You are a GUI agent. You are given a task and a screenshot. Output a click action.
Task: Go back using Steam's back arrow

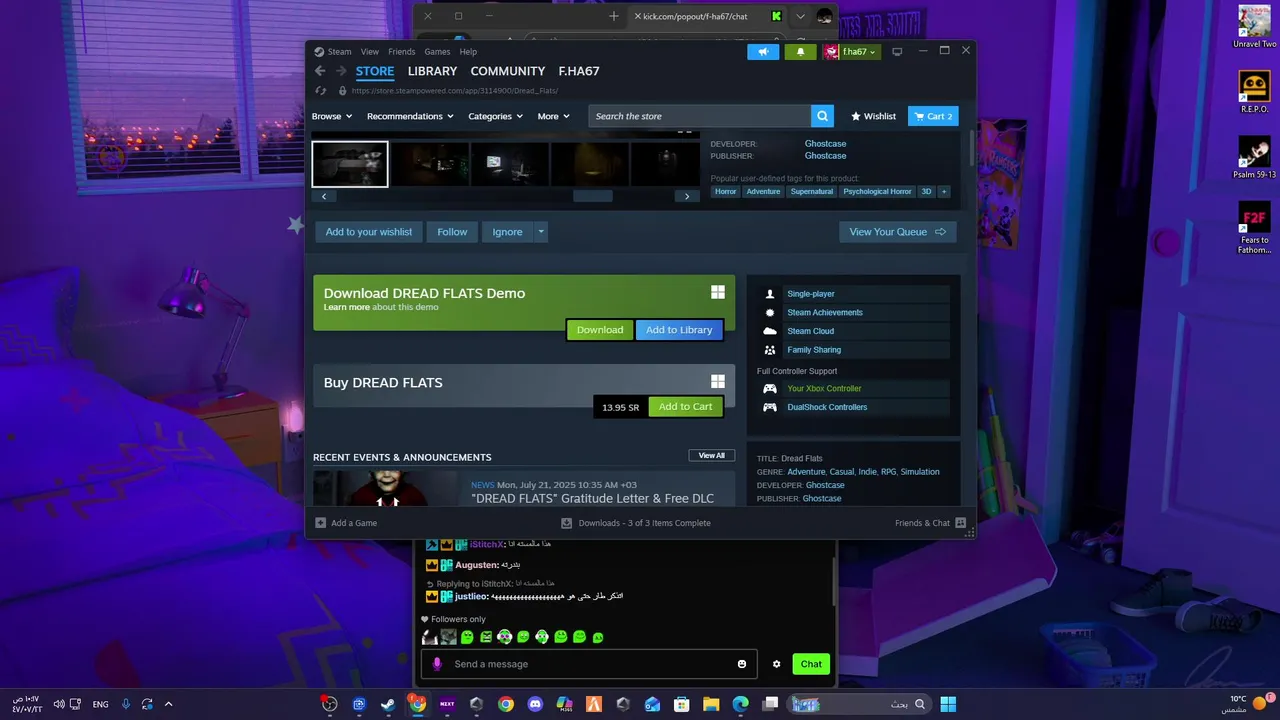tap(320, 71)
